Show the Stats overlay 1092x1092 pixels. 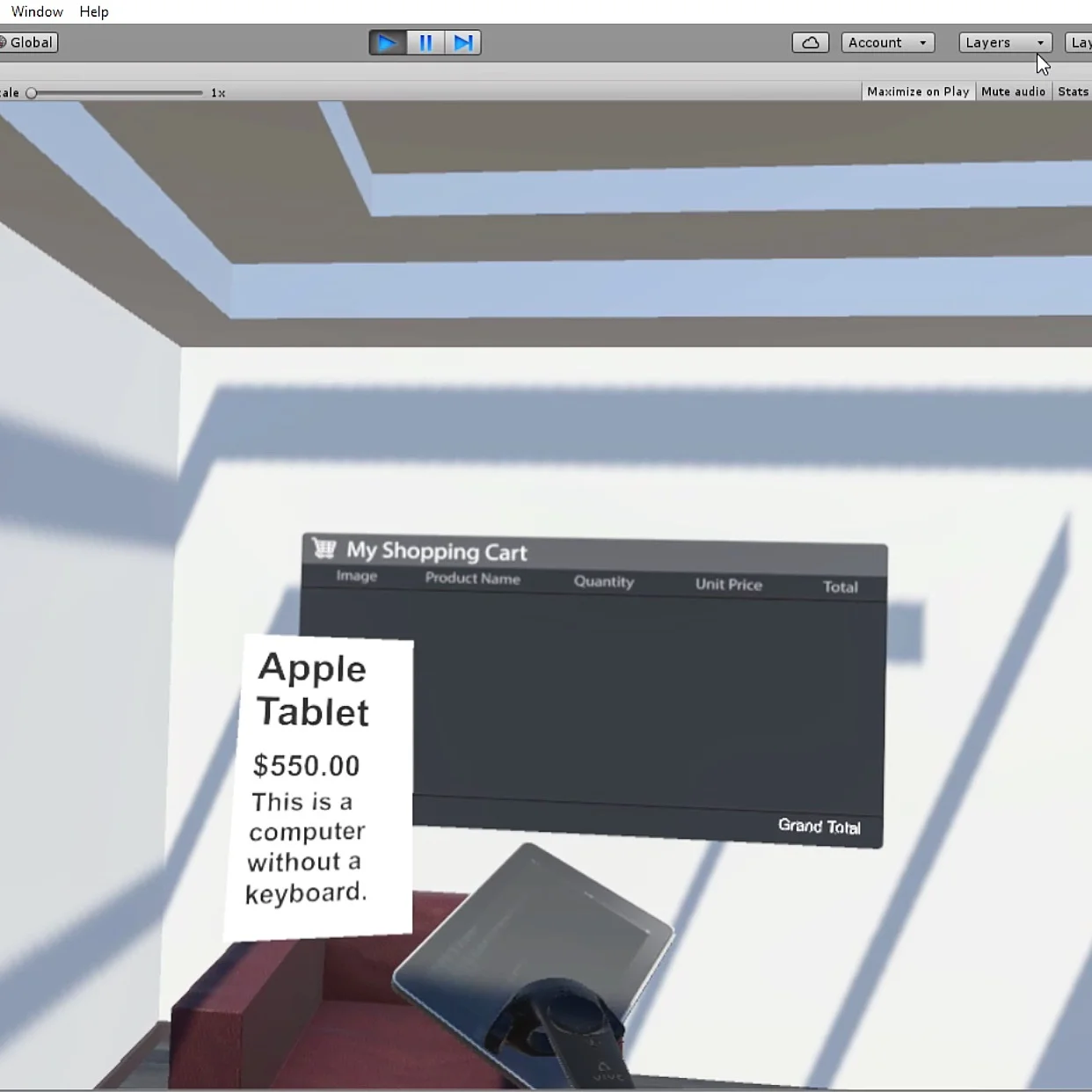1073,91
